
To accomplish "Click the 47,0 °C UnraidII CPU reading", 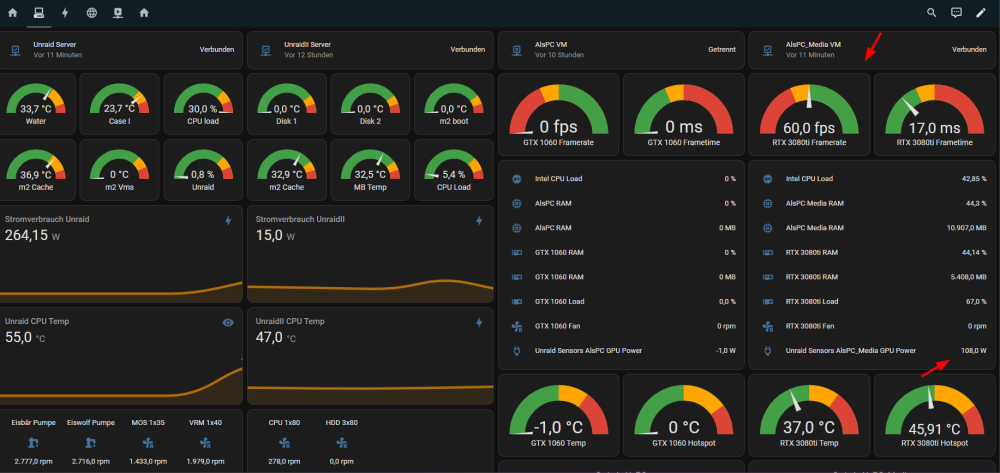I will point(278,338).
